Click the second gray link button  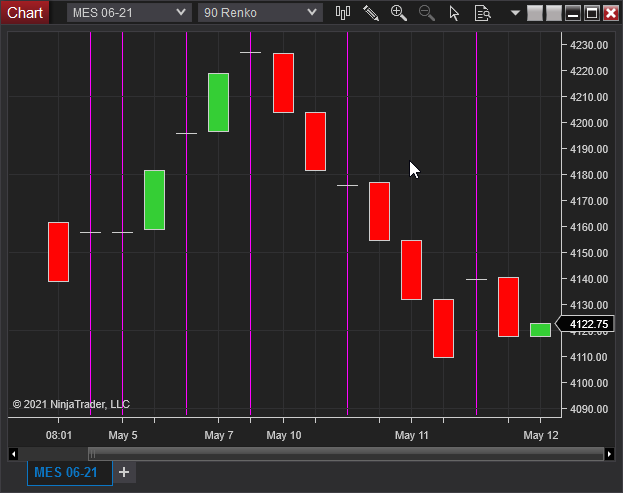(554, 13)
